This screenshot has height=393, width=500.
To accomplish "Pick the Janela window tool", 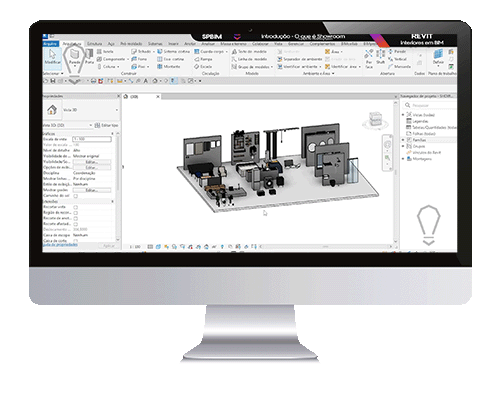I will (x=105, y=52).
